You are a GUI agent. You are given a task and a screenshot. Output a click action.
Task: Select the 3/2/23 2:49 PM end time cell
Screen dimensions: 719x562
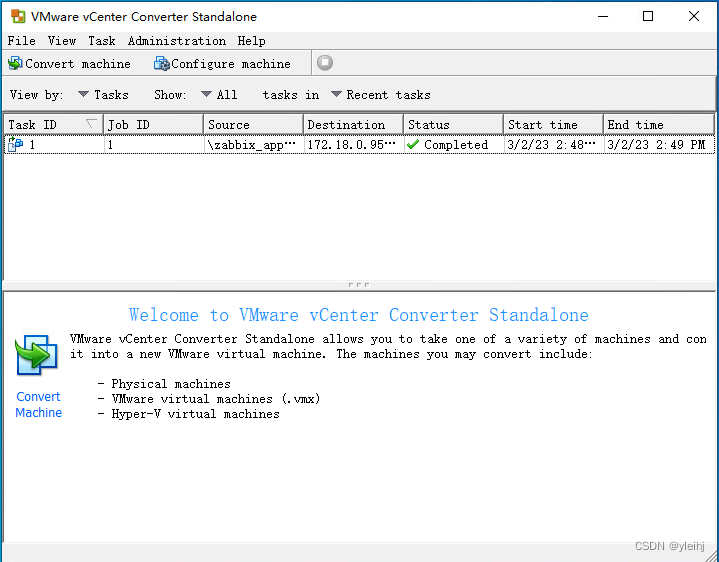tap(659, 144)
